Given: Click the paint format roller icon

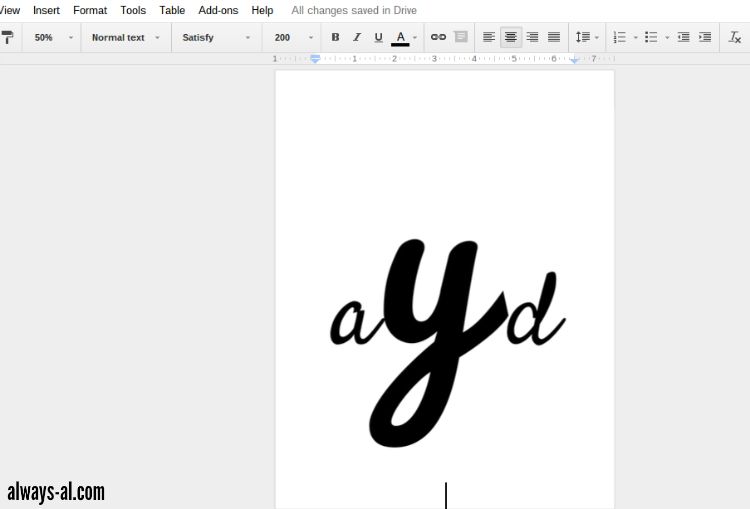Looking at the screenshot, I should point(7,37).
